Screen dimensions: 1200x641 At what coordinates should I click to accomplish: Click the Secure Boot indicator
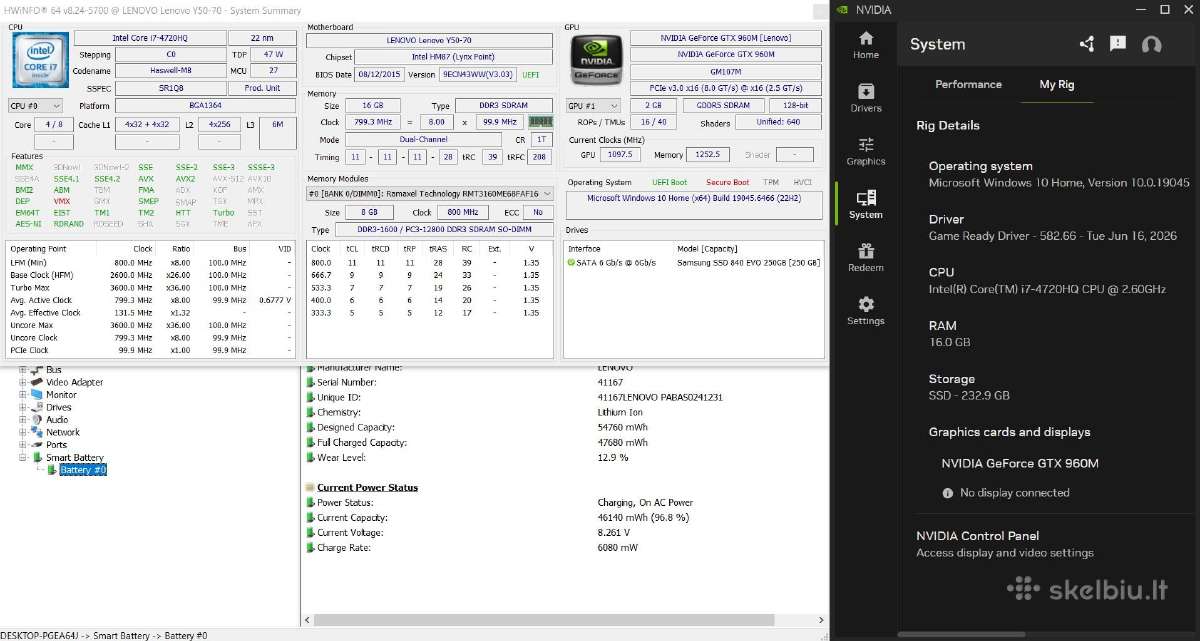point(728,182)
